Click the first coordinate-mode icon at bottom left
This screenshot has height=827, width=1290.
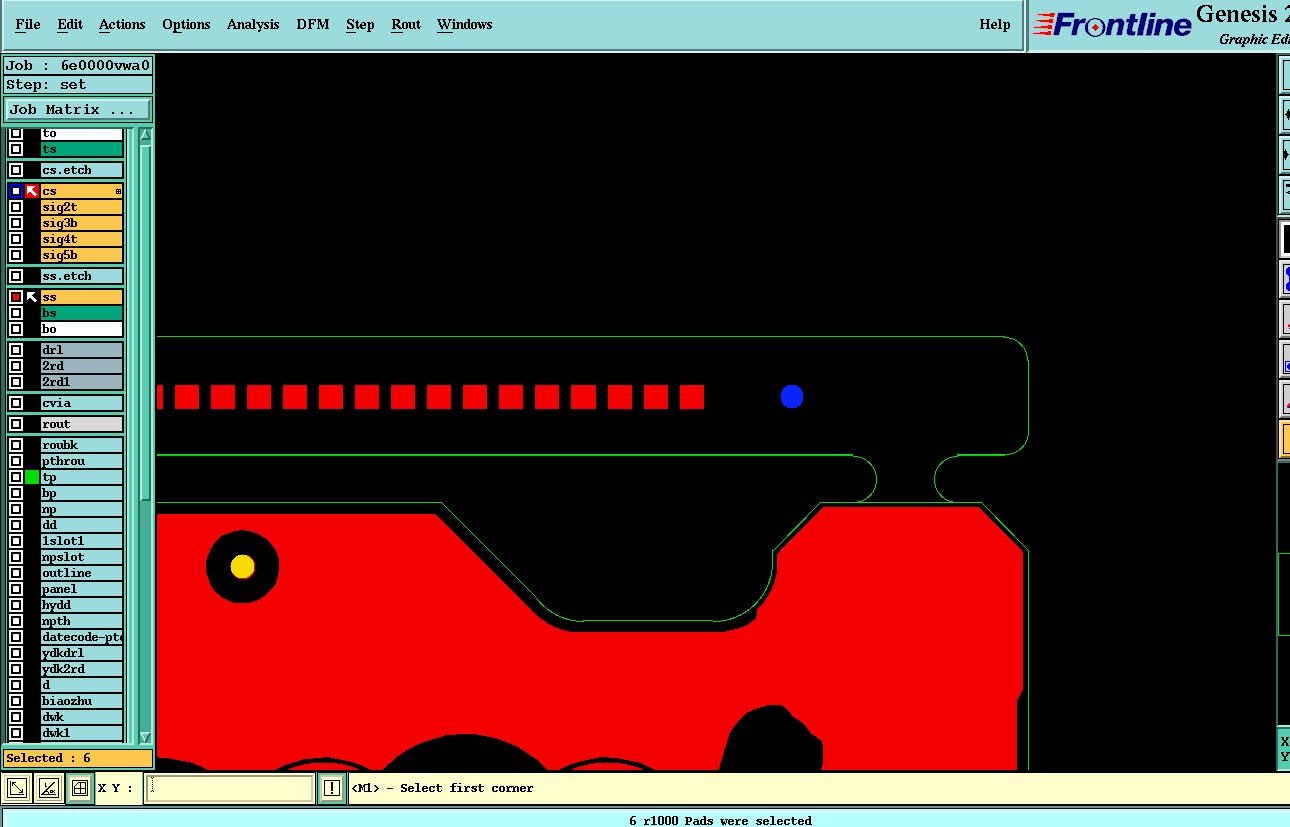click(x=17, y=788)
